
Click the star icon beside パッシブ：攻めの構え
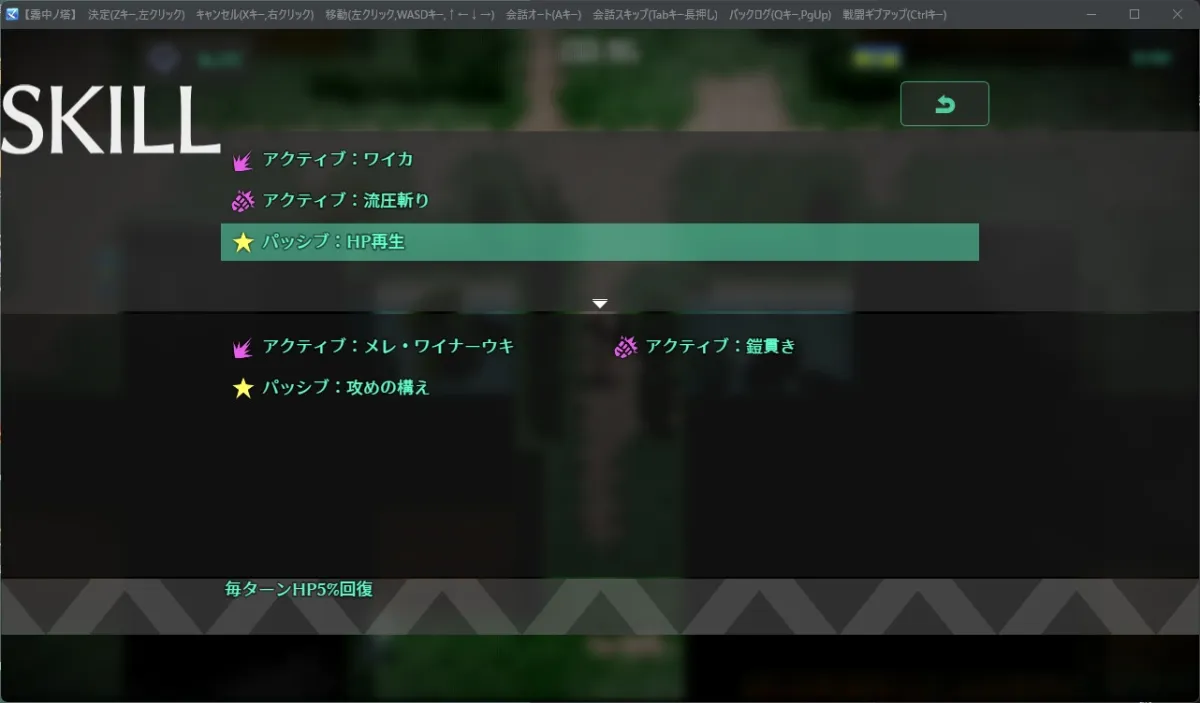coord(243,387)
